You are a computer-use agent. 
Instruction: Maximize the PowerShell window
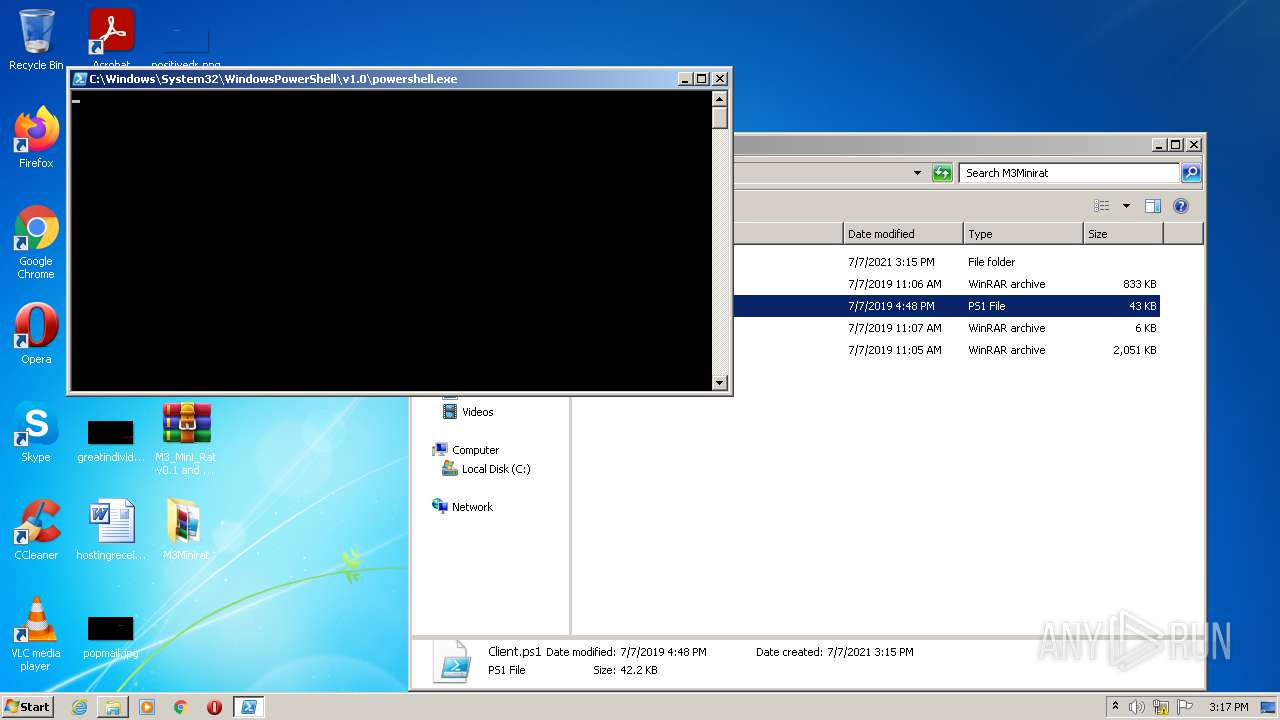tap(702, 79)
